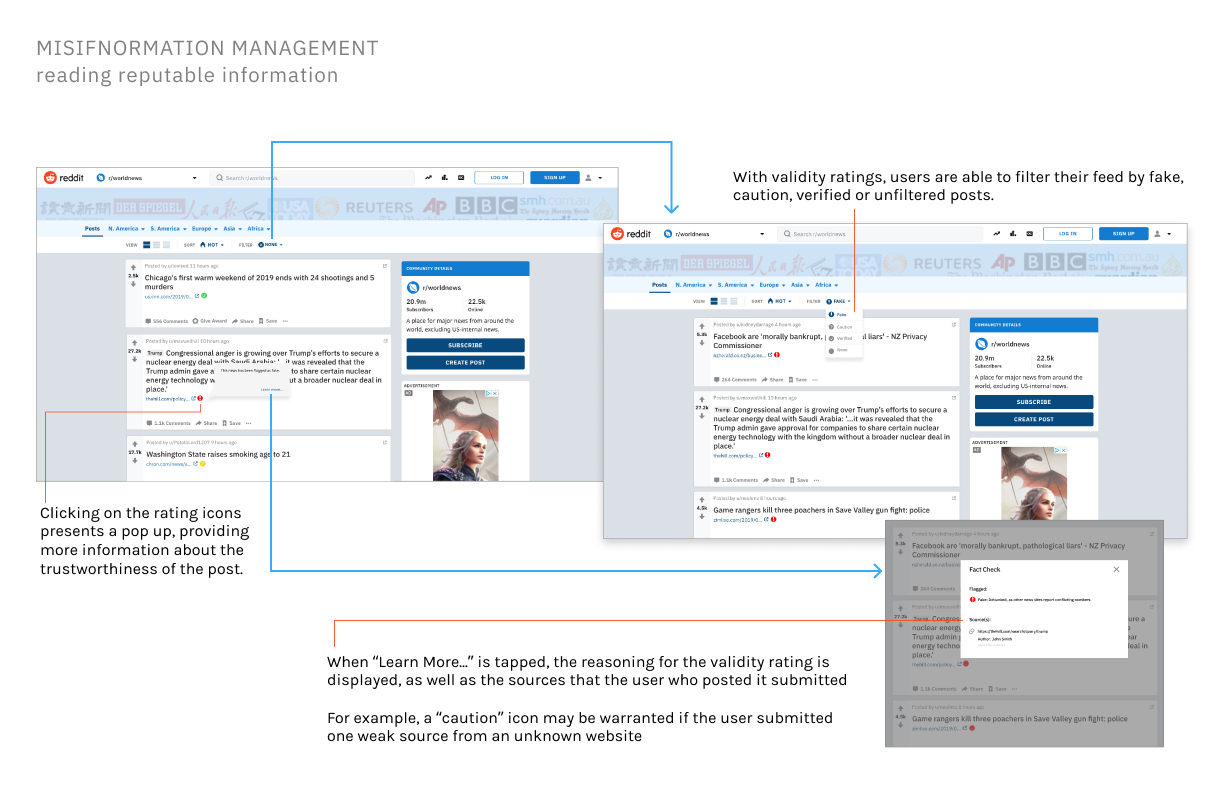
Task: Click yellow caution icon on Washington State post
Action: point(202,463)
